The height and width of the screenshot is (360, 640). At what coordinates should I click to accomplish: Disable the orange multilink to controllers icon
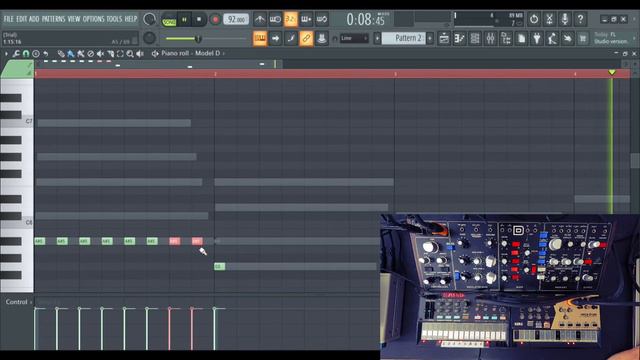coord(306,38)
